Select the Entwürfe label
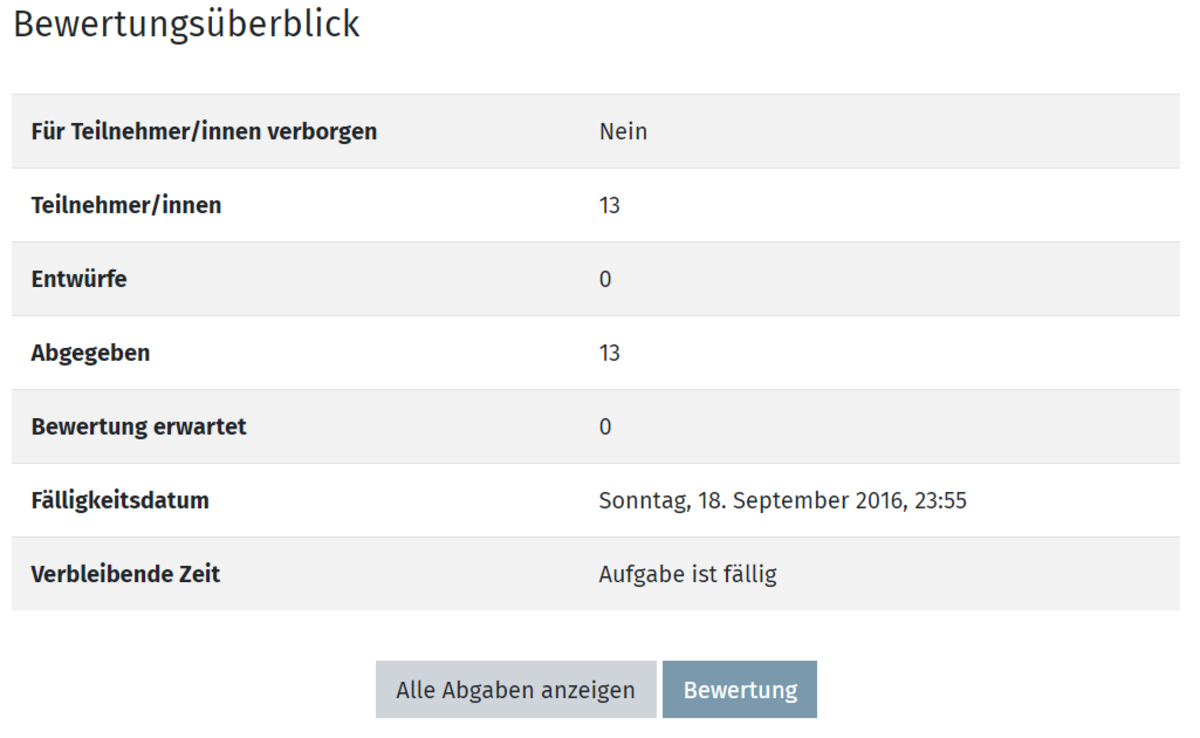The width and height of the screenshot is (1200, 738). coord(79,279)
